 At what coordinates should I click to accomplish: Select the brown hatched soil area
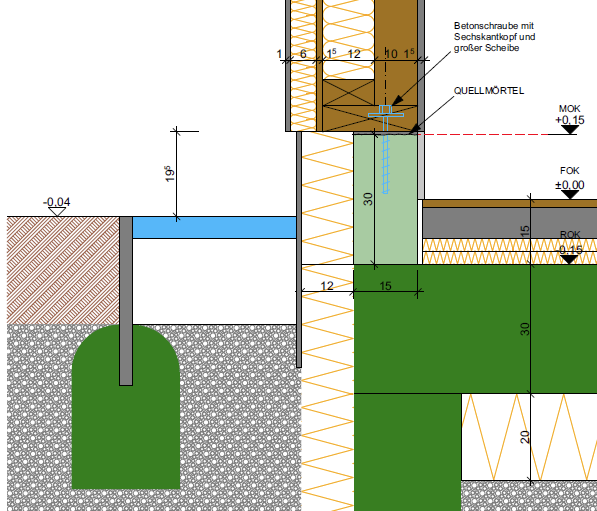pyautogui.click(x=63, y=270)
